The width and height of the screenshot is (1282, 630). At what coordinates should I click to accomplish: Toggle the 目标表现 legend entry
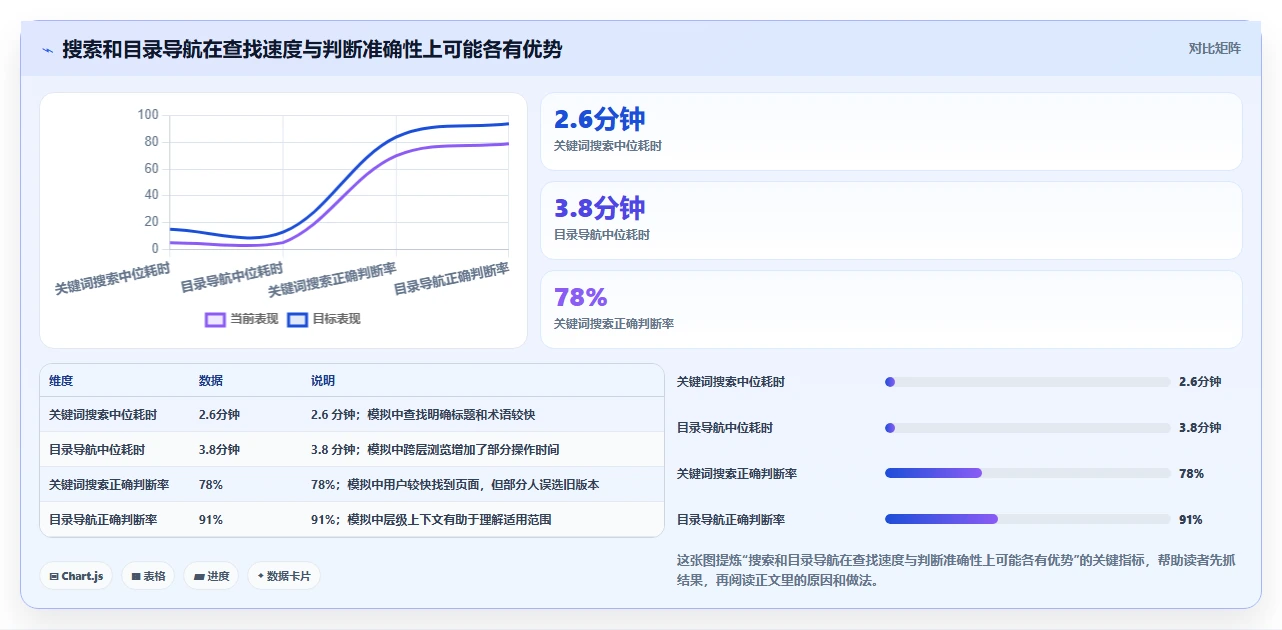click(x=324, y=319)
